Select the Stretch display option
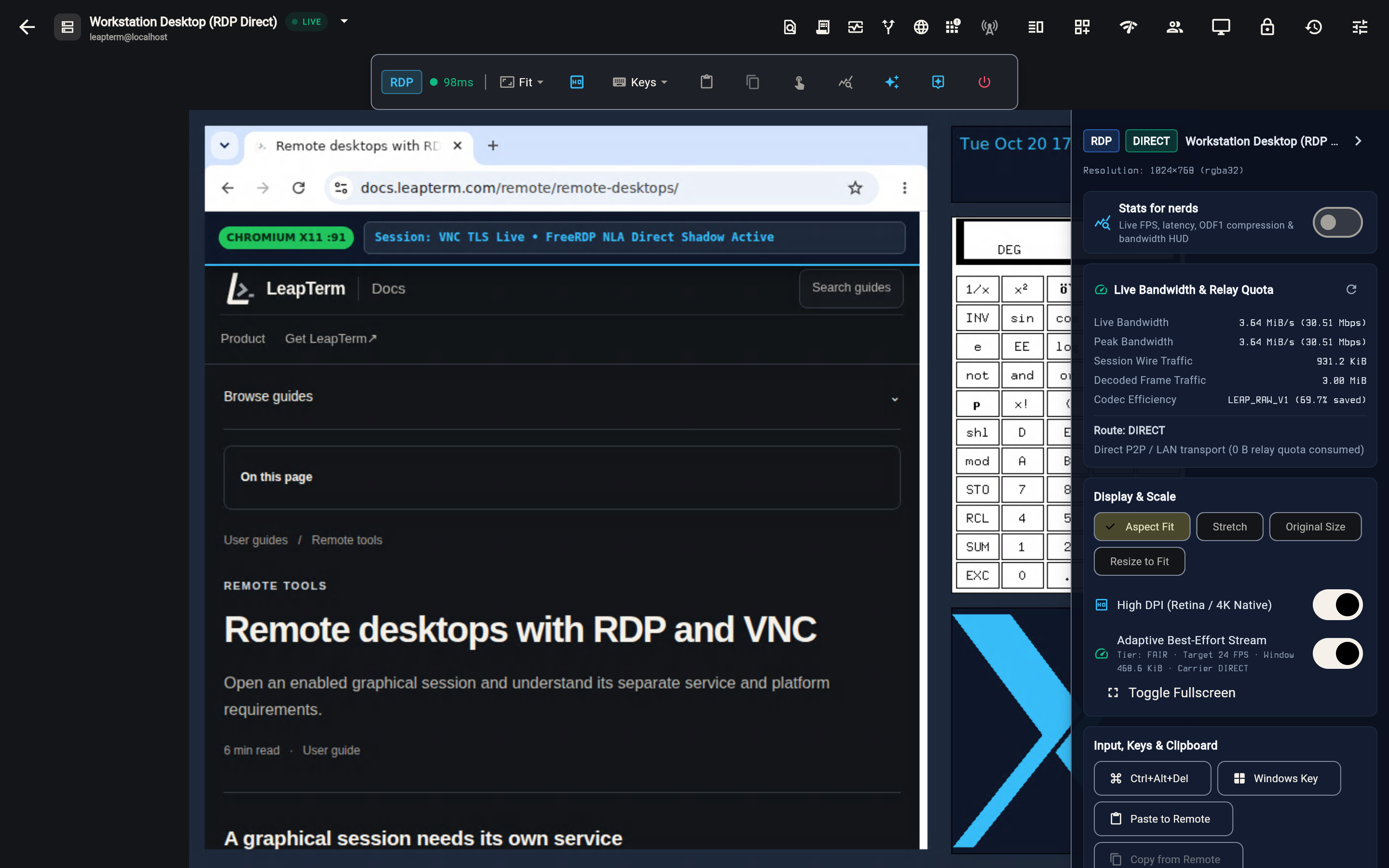The image size is (1389, 868). pos(1229,527)
